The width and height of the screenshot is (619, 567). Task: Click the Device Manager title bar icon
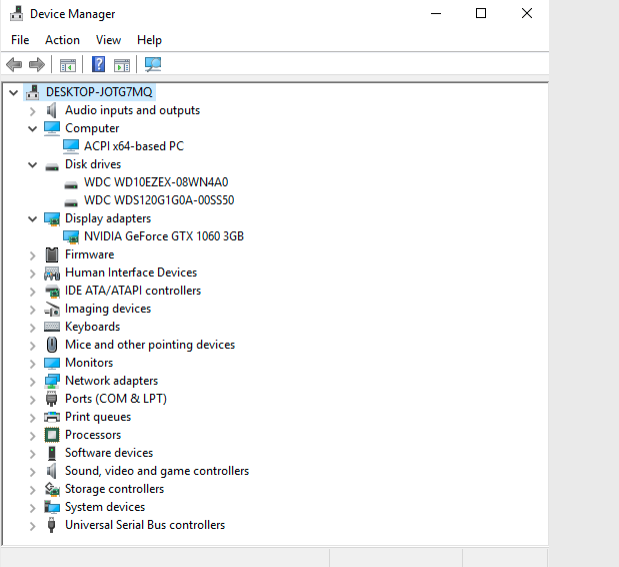coord(17,13)
